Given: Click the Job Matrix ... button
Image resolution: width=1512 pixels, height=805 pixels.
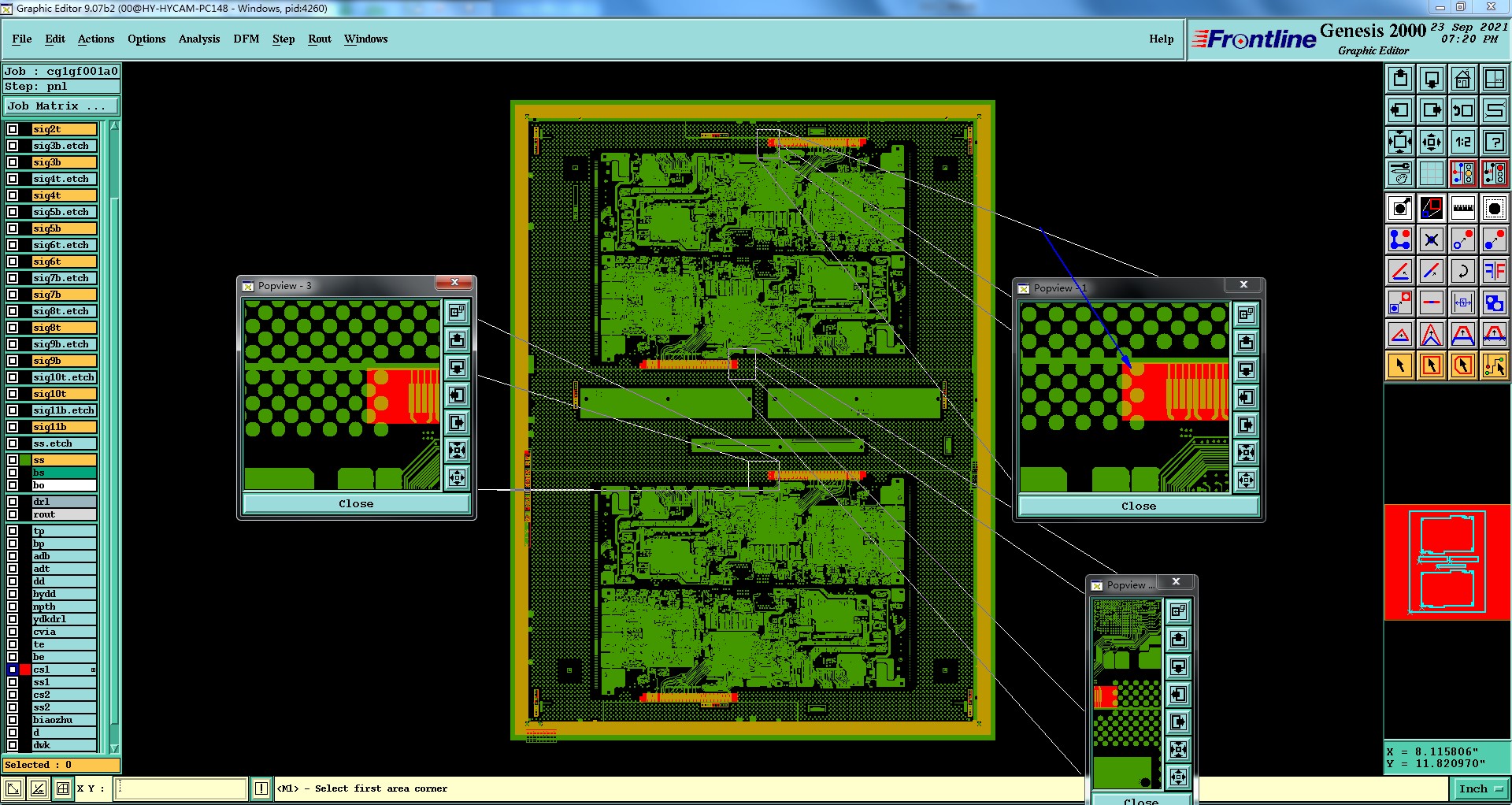Looking at the screenshot, I should tap(61, 106).
